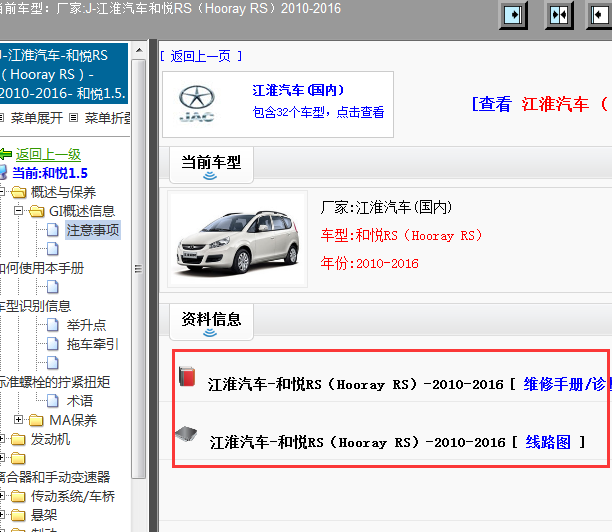Image resolution: width=612 pixels, height=532 pixels.
Task: Click the 拖车牵引 page icon
Action: point(53,344)
